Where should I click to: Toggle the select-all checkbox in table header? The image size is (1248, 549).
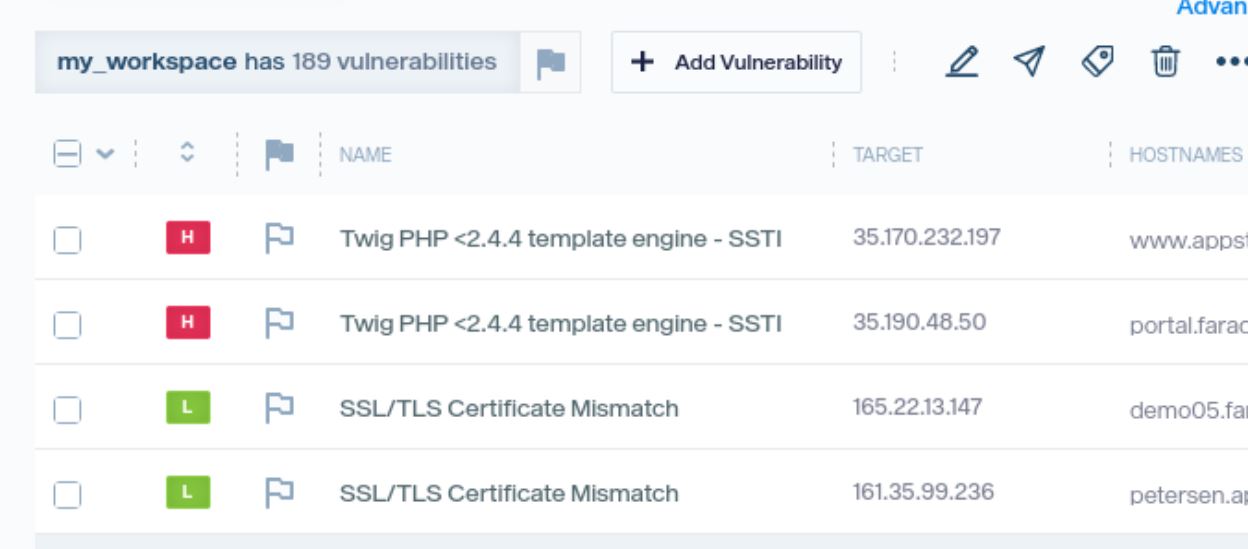point(67,155)
